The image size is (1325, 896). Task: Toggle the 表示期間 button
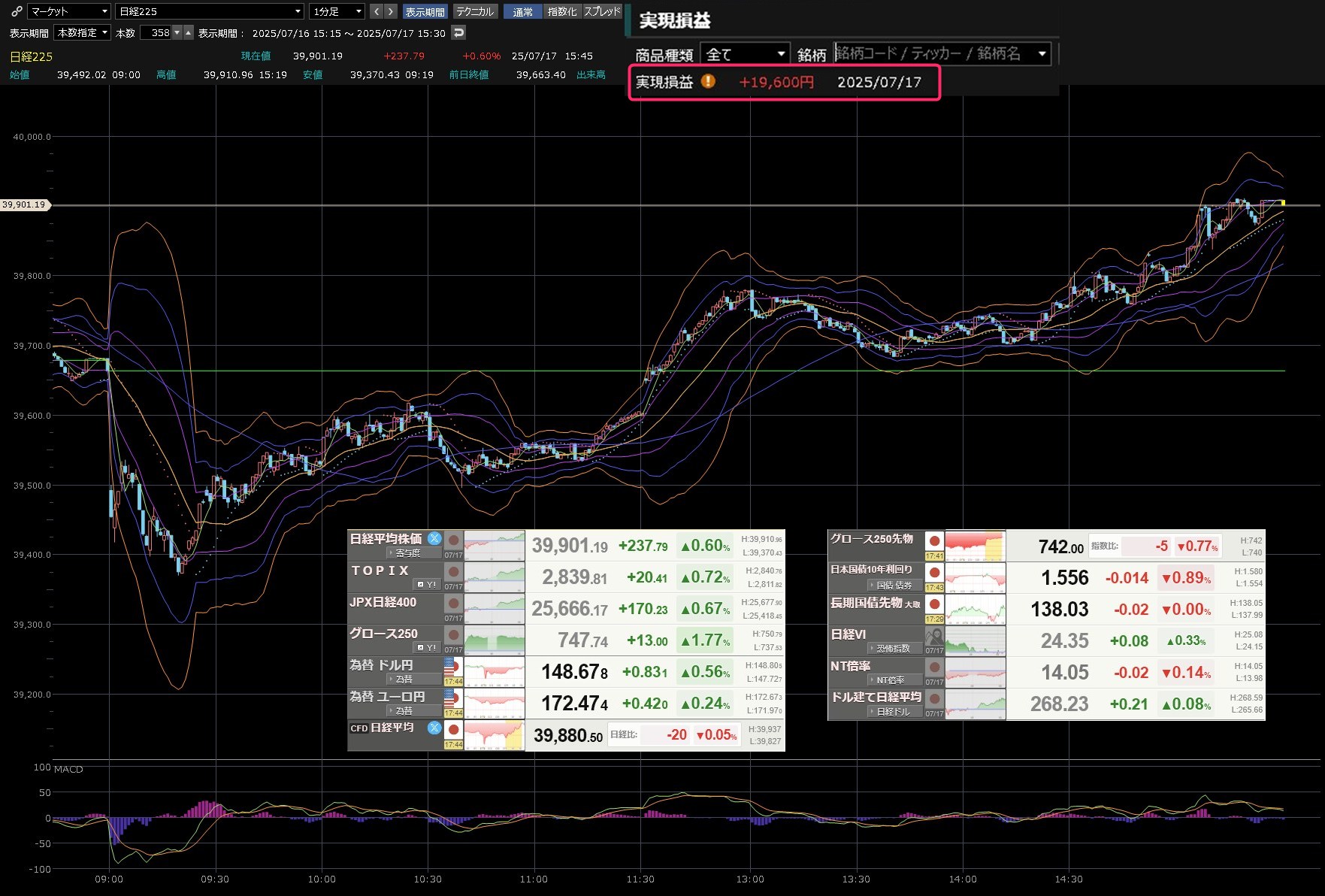pyautogui.click(x=425, y=11)
